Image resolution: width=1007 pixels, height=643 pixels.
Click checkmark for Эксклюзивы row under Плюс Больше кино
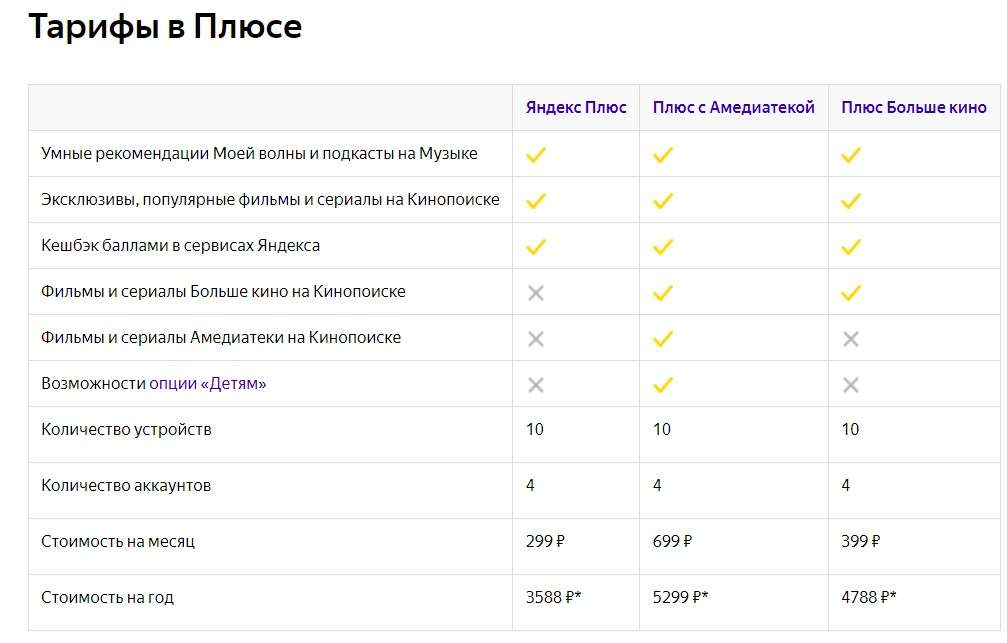click(851, 201)
